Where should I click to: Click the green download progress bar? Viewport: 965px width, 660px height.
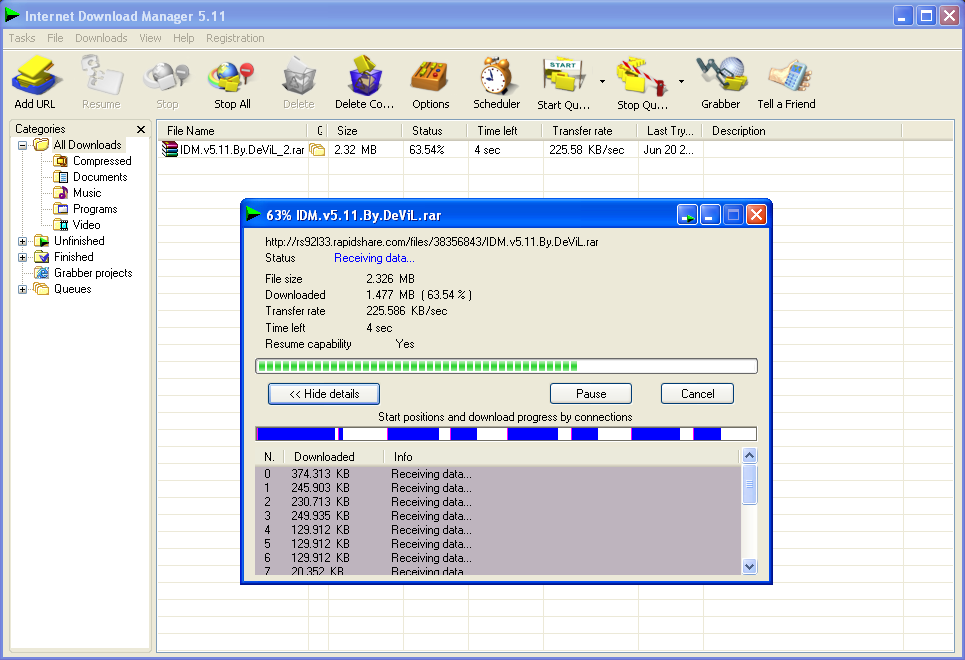click(506, 366)
